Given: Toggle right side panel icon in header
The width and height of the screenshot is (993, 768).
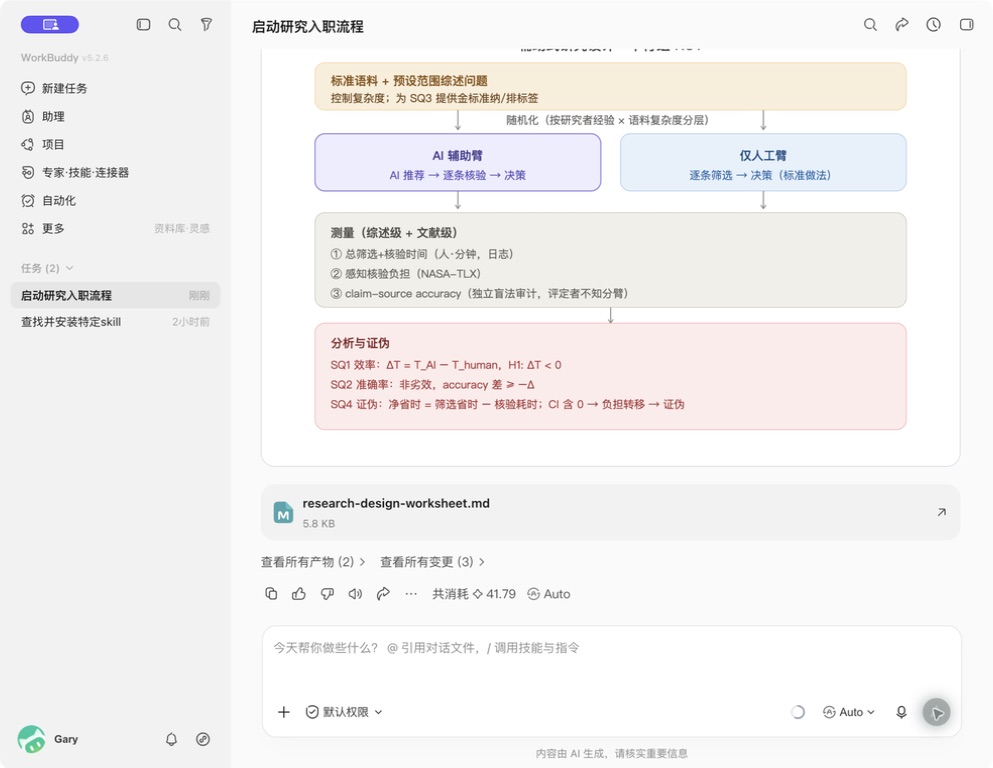Looking at the screenshot, I should click(966, 25).
